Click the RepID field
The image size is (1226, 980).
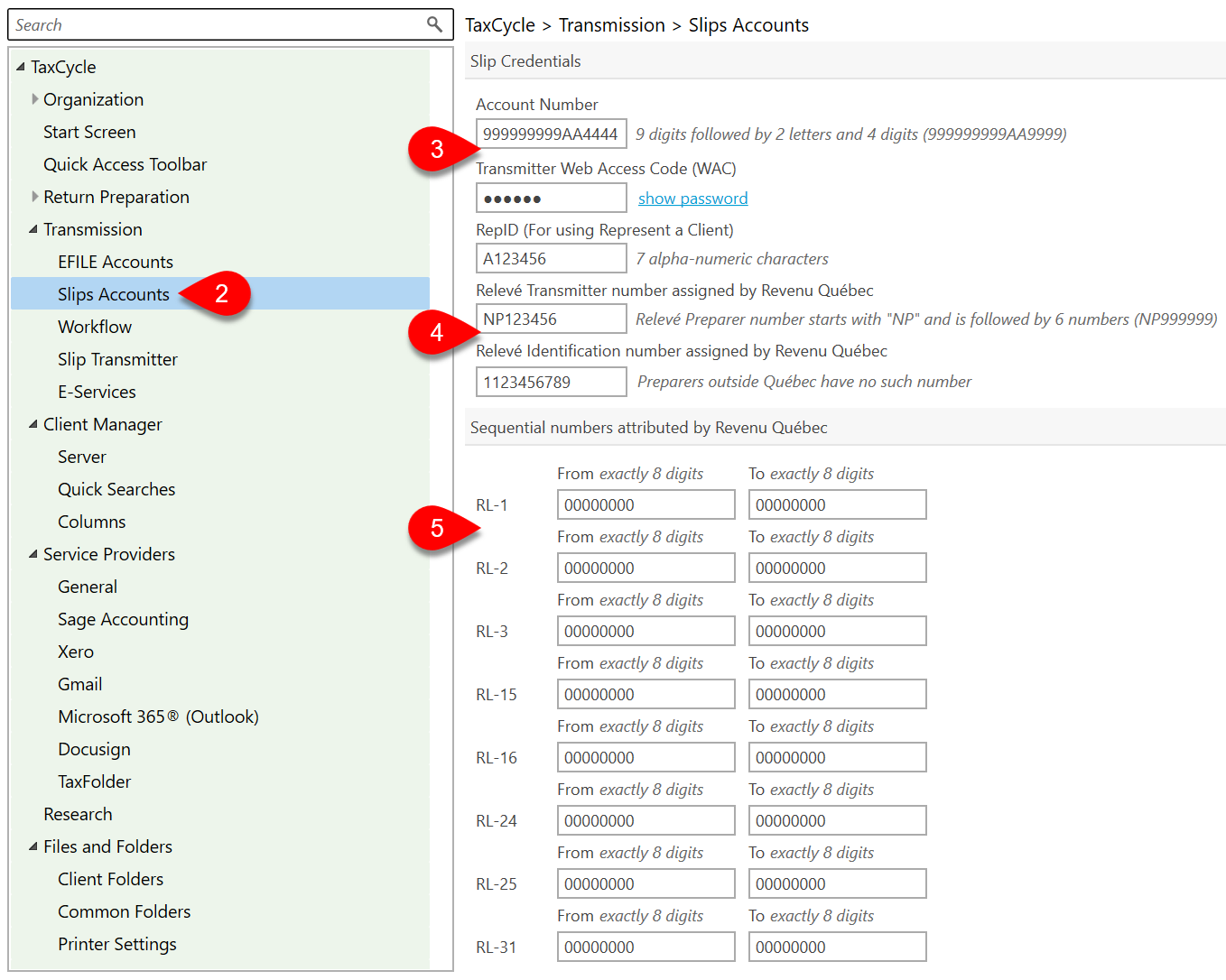(x=552, y=258)
